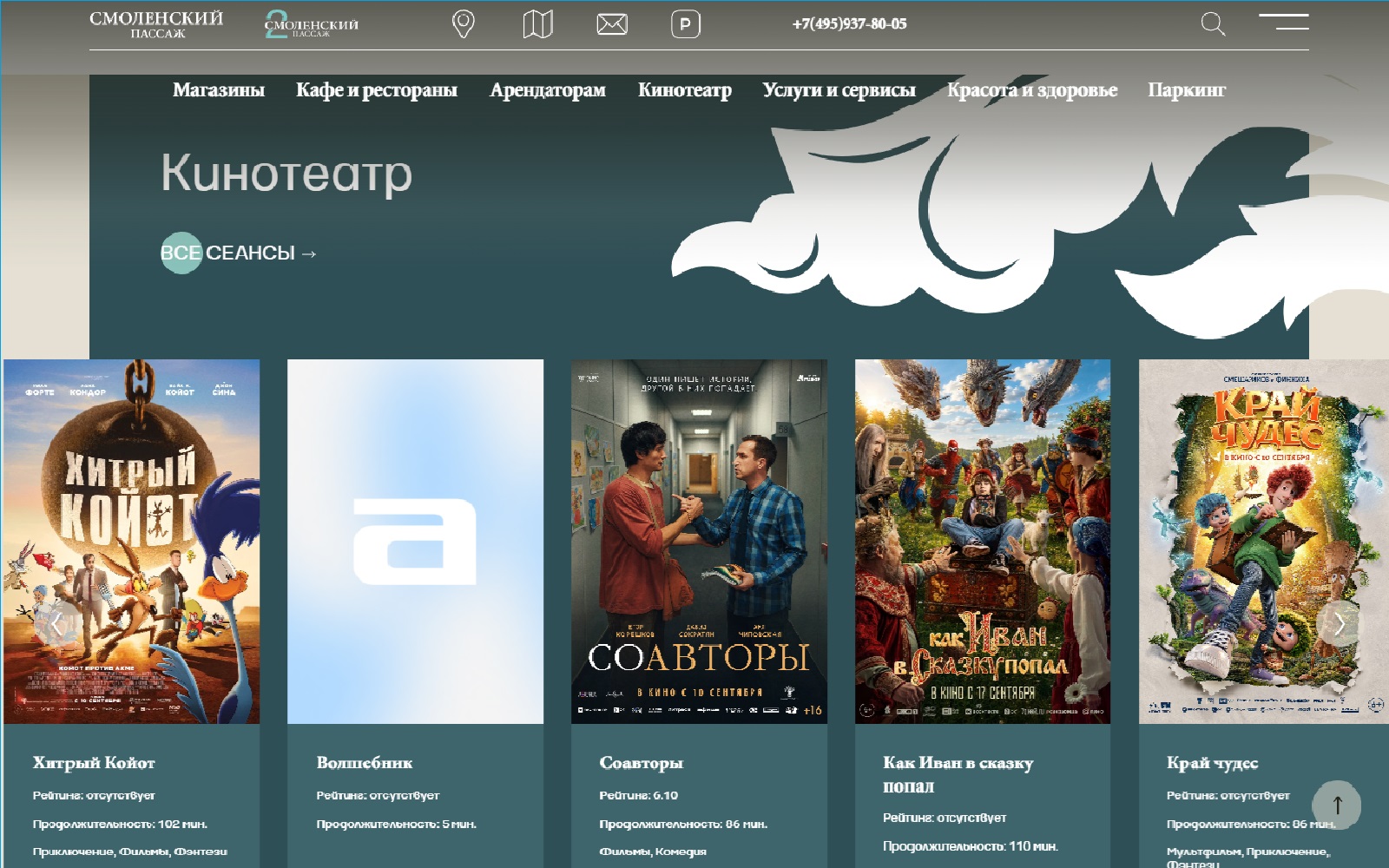Screen dimensions: 1389x868
Task: Click Как Иван duration 110 мин. text
Action: 971,846
